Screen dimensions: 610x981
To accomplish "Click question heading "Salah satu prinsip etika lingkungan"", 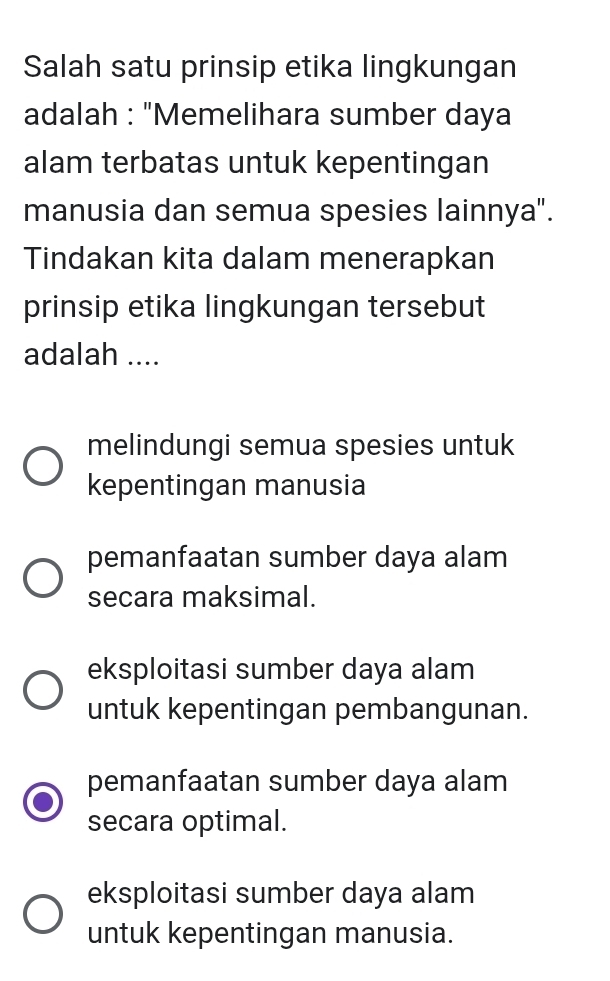I will tap(270, 67).
